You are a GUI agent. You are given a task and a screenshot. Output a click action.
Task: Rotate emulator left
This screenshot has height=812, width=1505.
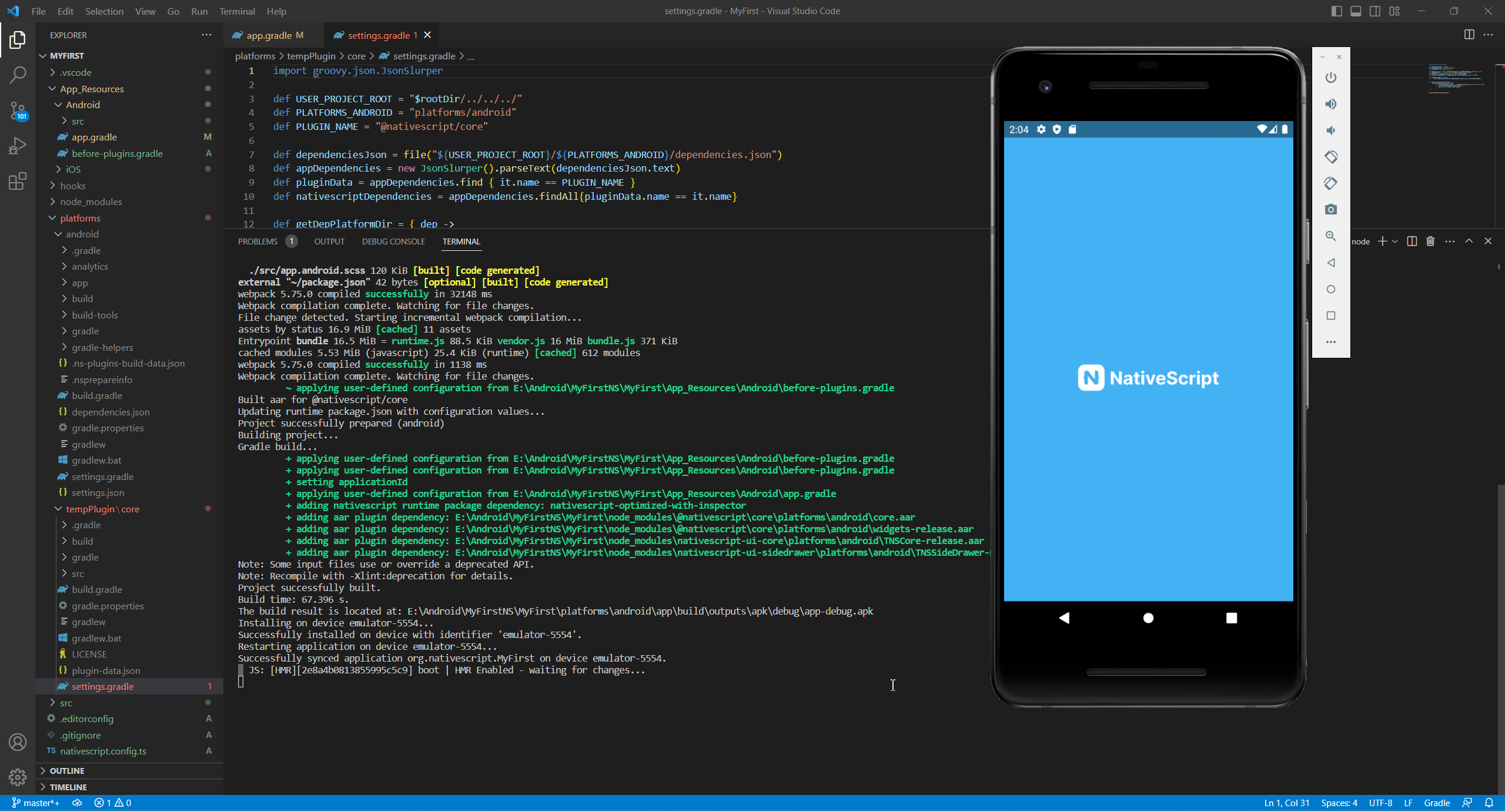pos(1331,157)
